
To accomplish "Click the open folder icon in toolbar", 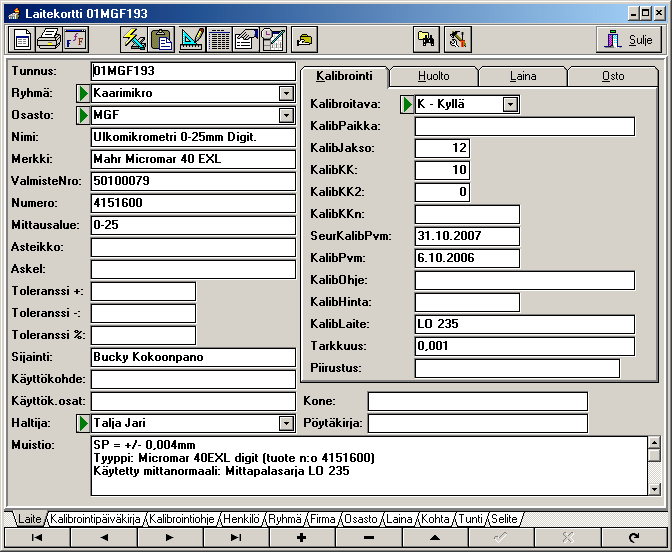I will click(x=304, y=39).
